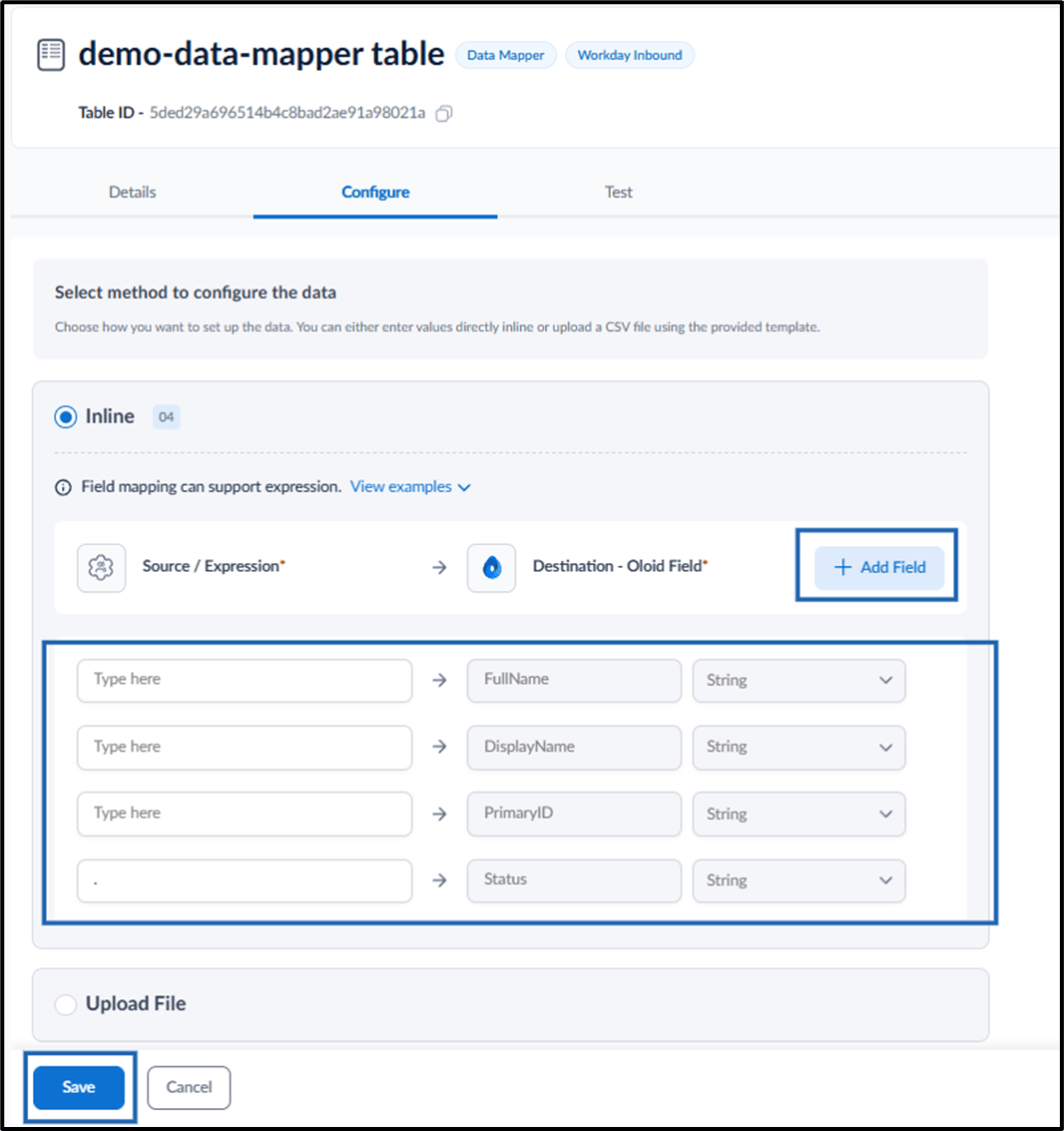Click arrow icon in the PrimaryID row
Viewport: 1064px width, 1131px height.
(439, 814)
